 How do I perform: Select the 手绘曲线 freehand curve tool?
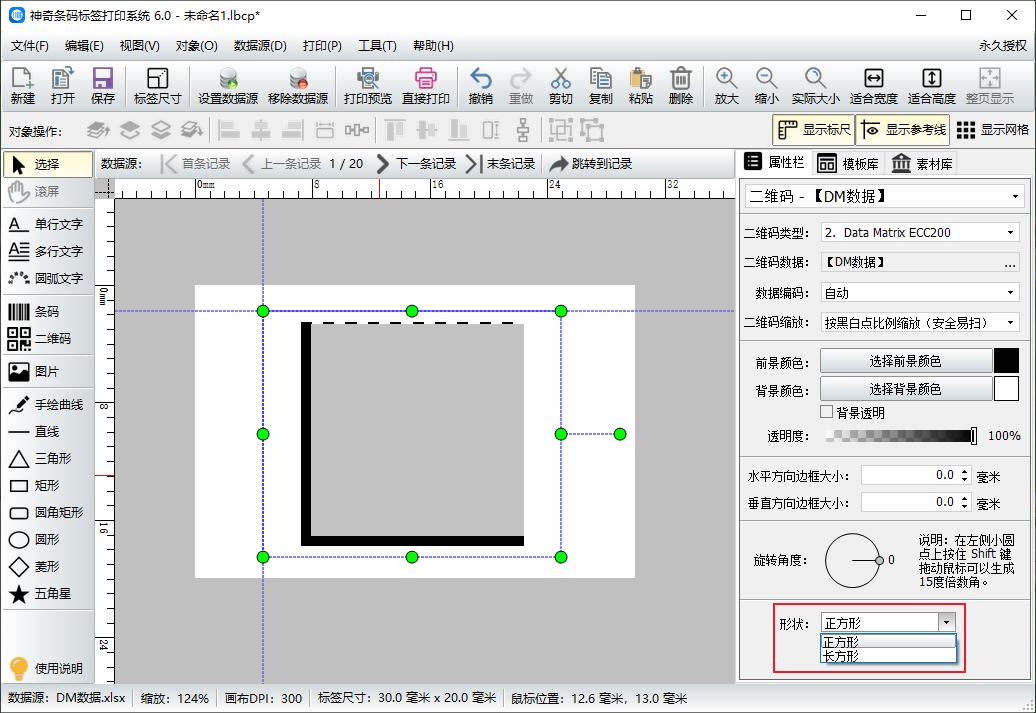coord(47,405)
